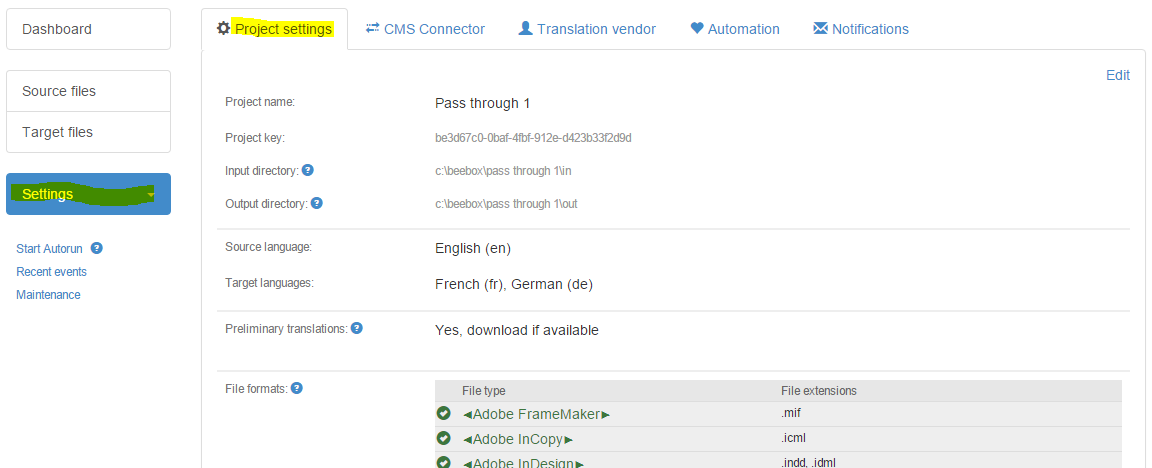The image size is (1152, 468).
Task: Click help icon next to Output directory
Action: click(x=316, y=203)
